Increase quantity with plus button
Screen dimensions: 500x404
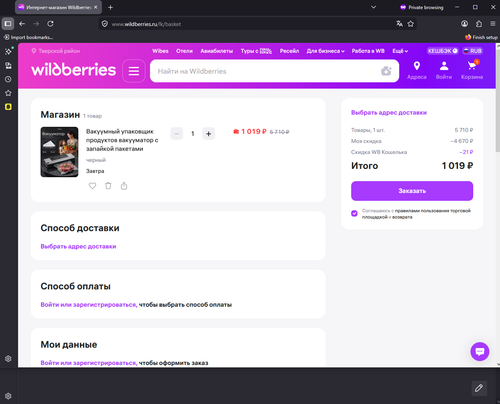click(208, 134)
